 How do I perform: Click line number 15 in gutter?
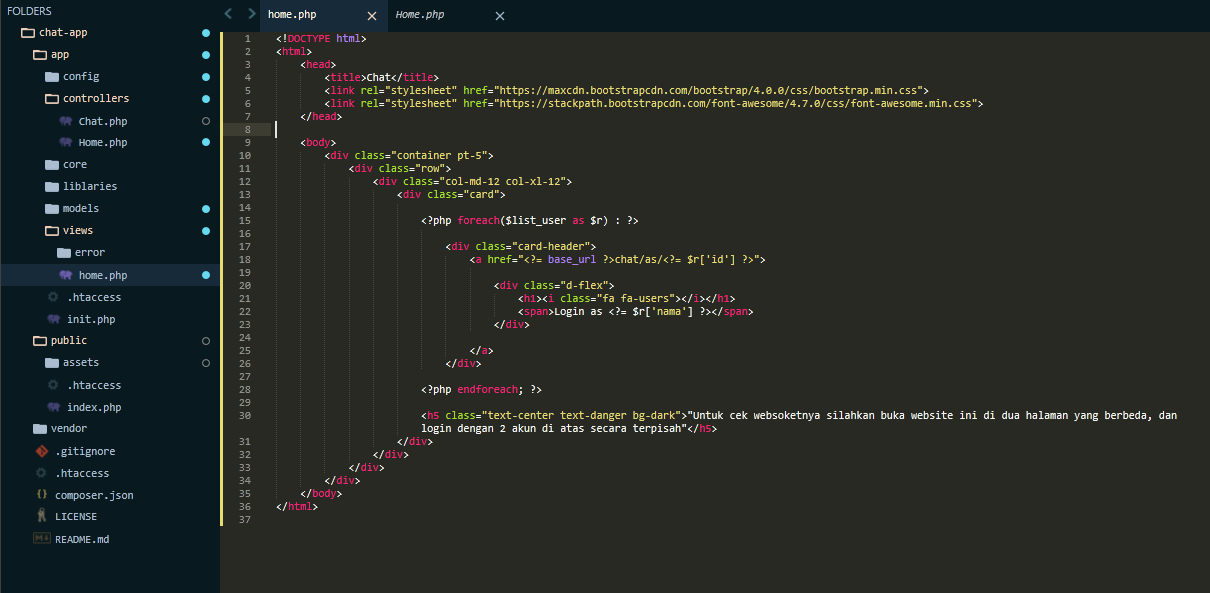[245, 220]
